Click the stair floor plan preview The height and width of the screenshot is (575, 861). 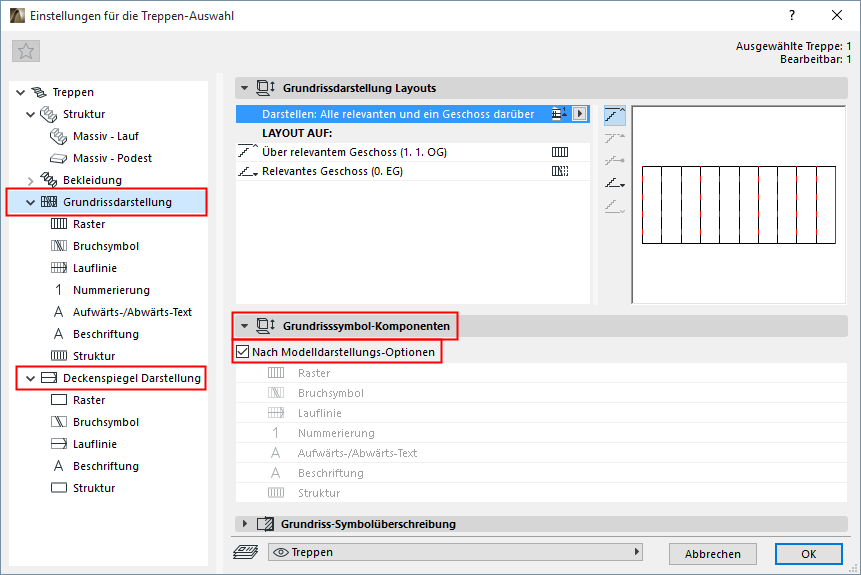coord(739,205)
